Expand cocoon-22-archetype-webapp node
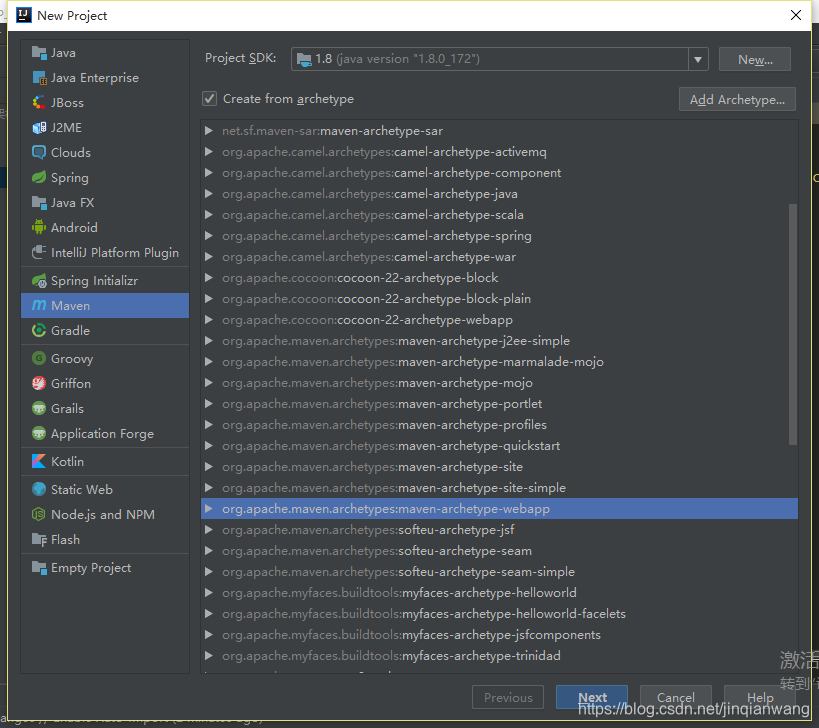 pos(208,320)
